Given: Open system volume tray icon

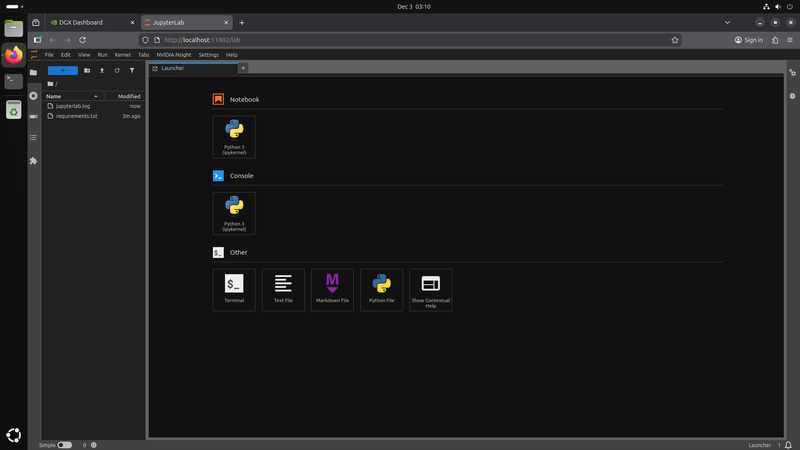Looking at the screenshot, I should click(778, 7).
